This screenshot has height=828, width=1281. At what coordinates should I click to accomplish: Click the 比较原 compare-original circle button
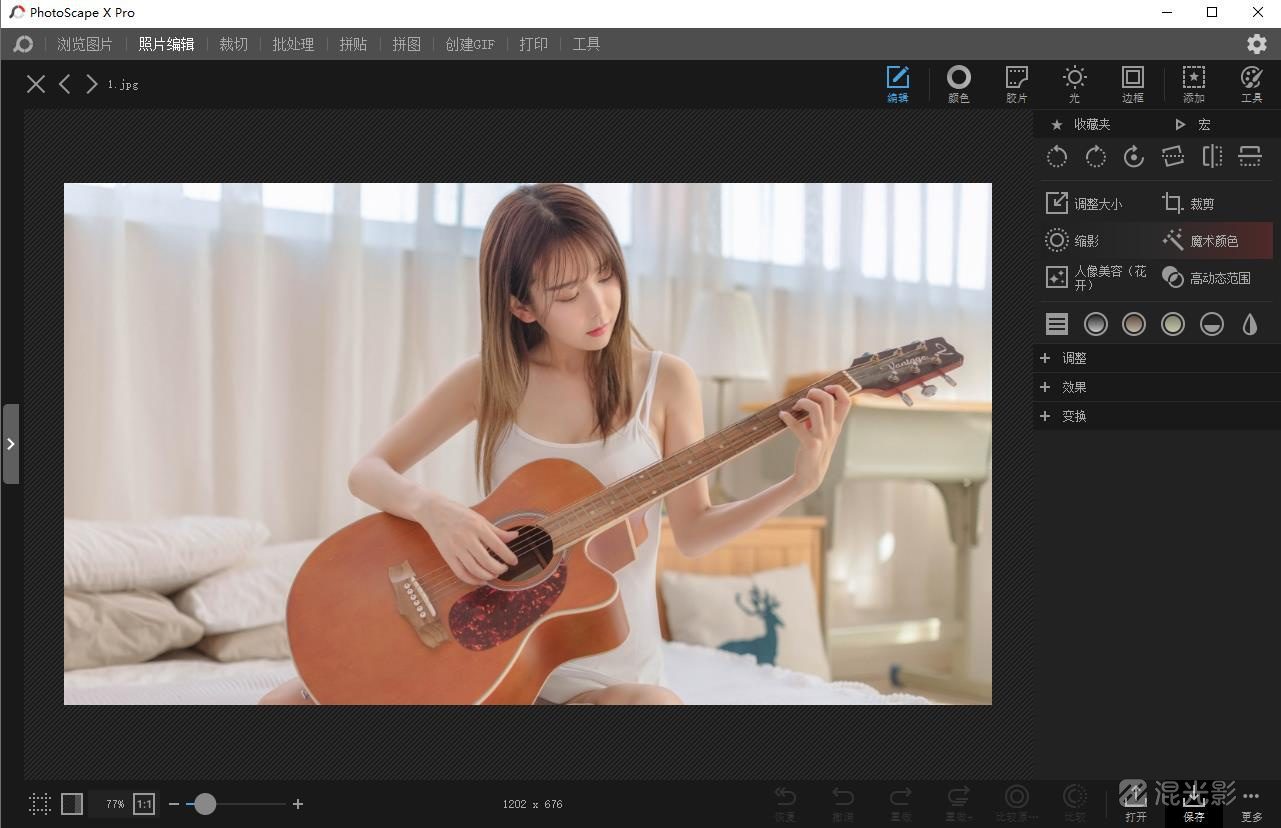click(1017, 803)
